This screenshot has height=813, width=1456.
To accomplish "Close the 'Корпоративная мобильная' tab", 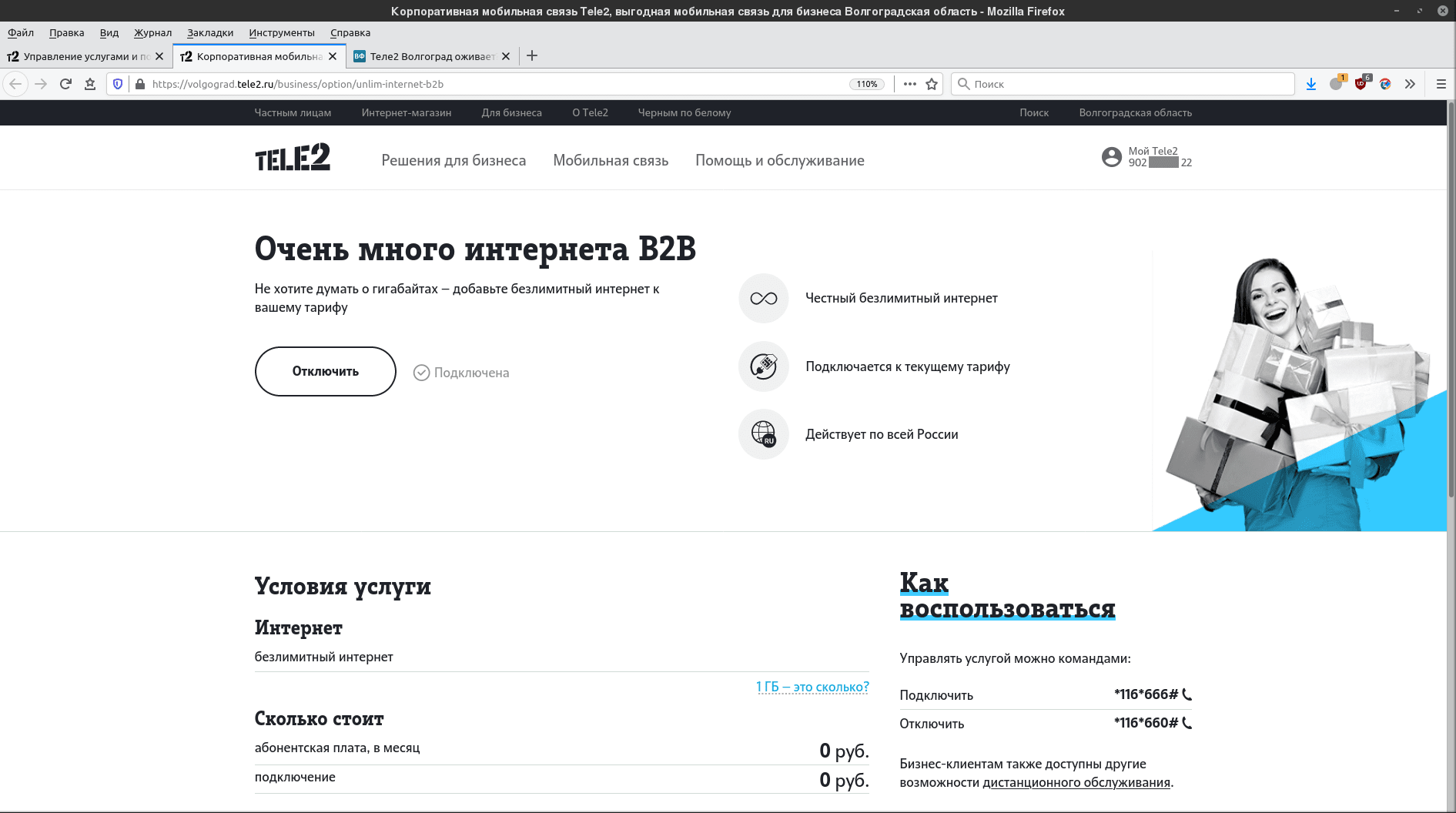I will (333, 56).
